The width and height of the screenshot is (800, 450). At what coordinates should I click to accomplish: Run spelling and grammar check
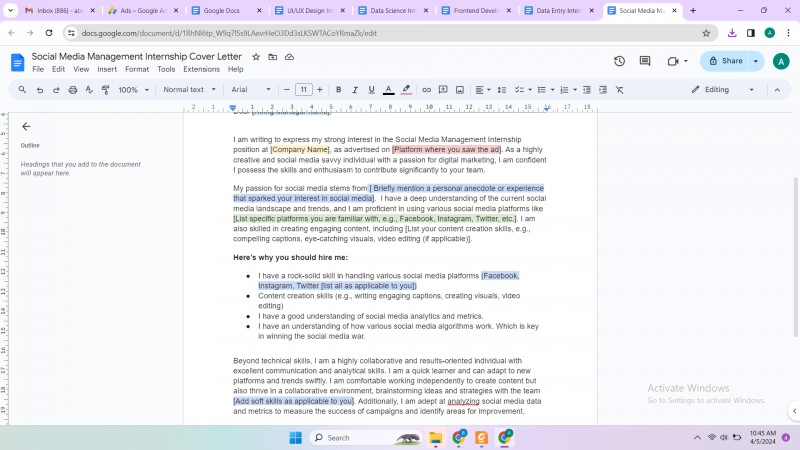pyautogui.click(x=89, y=90)
